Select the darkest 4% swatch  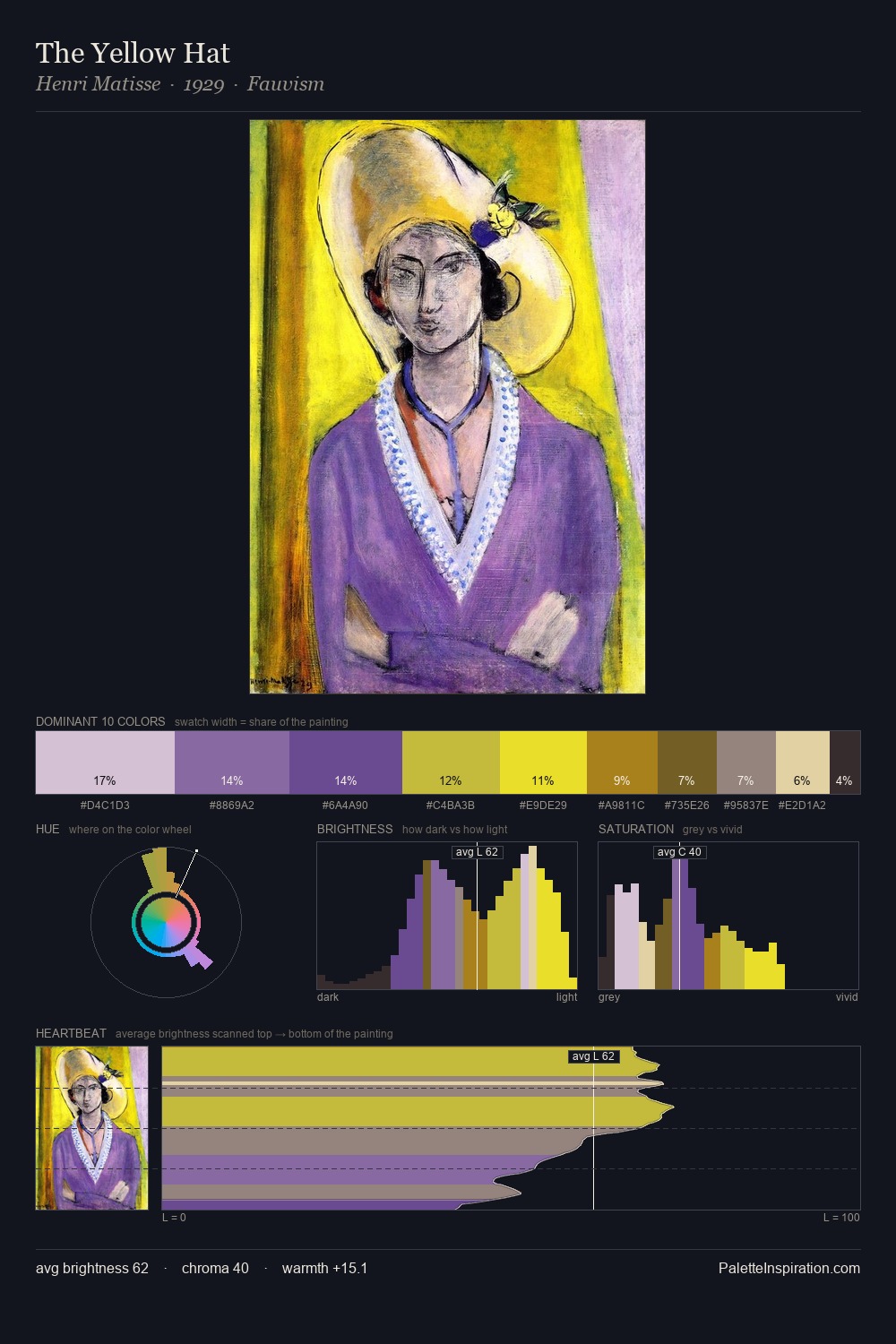845,762
